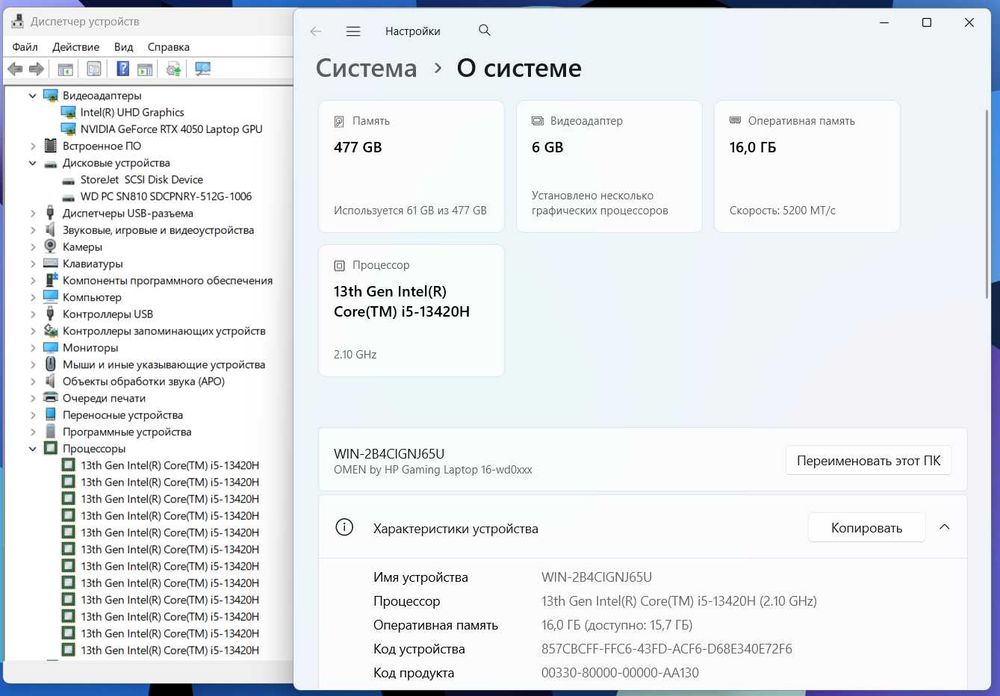Click the info icon beside Характеристики устройства
The image size is (1000, 696).
[344, 528]
